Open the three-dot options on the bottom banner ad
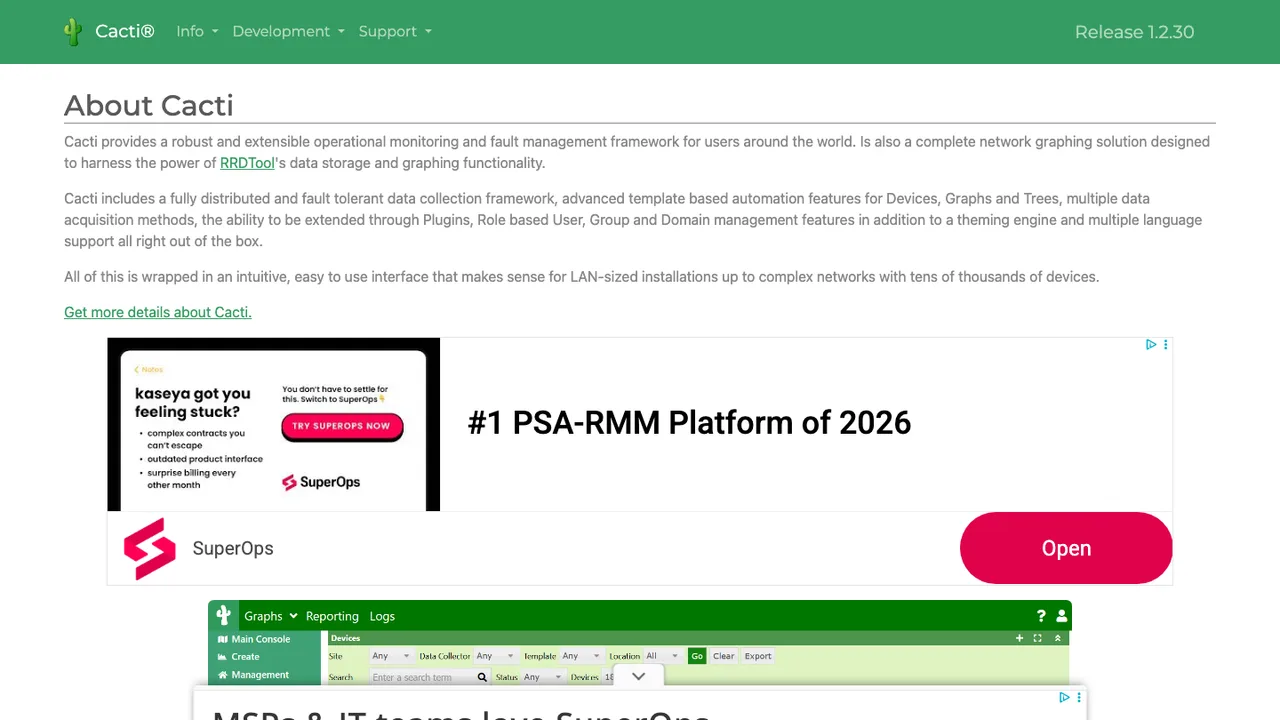The height and width of the screenshot is (720, 1280). (x=1079, y=697)
